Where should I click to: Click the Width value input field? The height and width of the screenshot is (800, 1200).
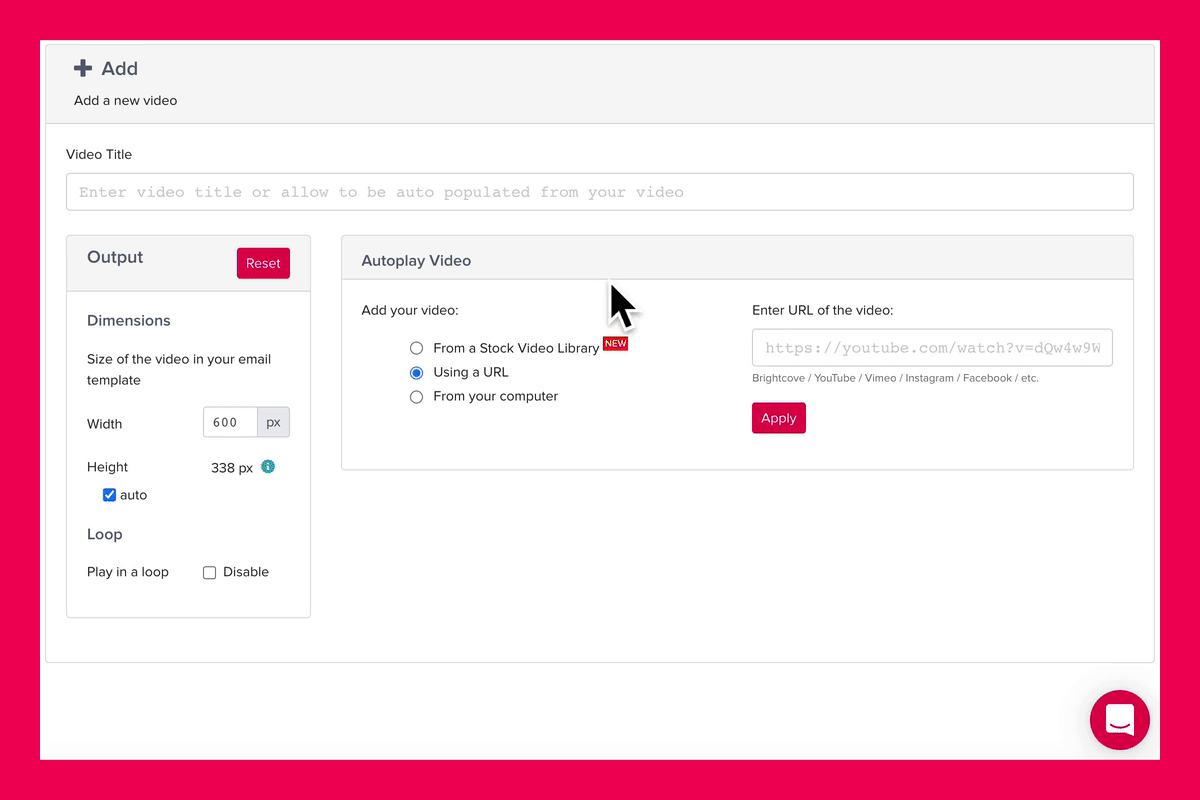(x=230, y=422)
